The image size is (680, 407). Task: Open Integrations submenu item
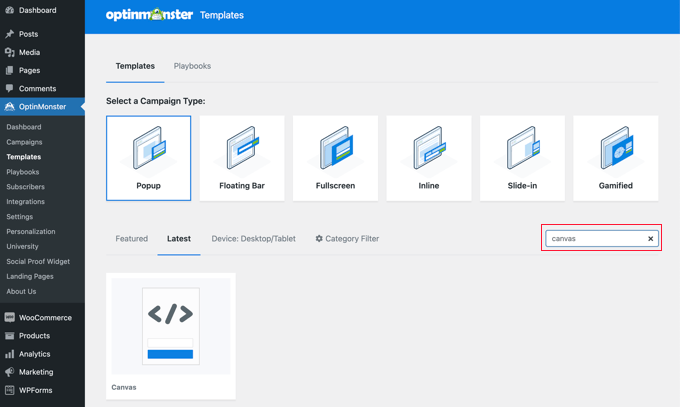[x=26, y=201]
